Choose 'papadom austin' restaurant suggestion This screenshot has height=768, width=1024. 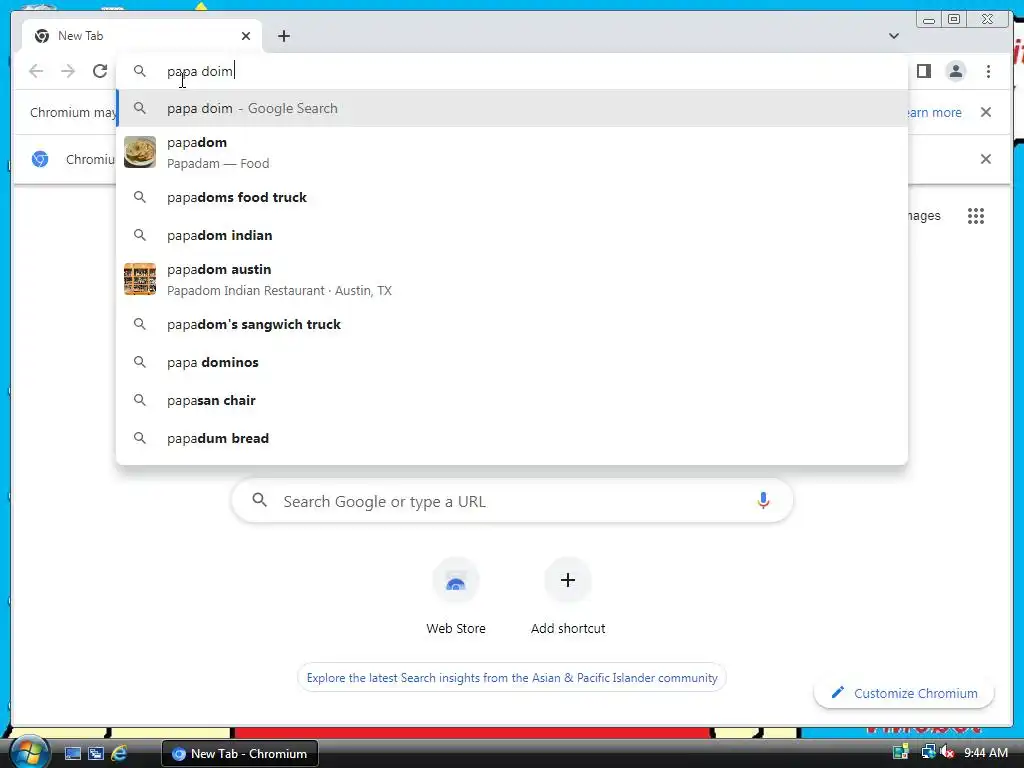[x=512, y=280]
